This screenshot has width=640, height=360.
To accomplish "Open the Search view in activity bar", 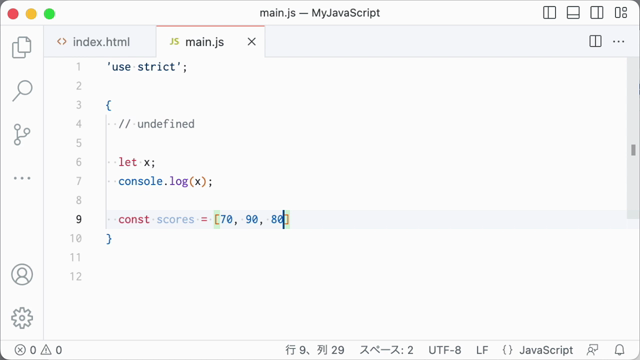I will tap(22, 91).
